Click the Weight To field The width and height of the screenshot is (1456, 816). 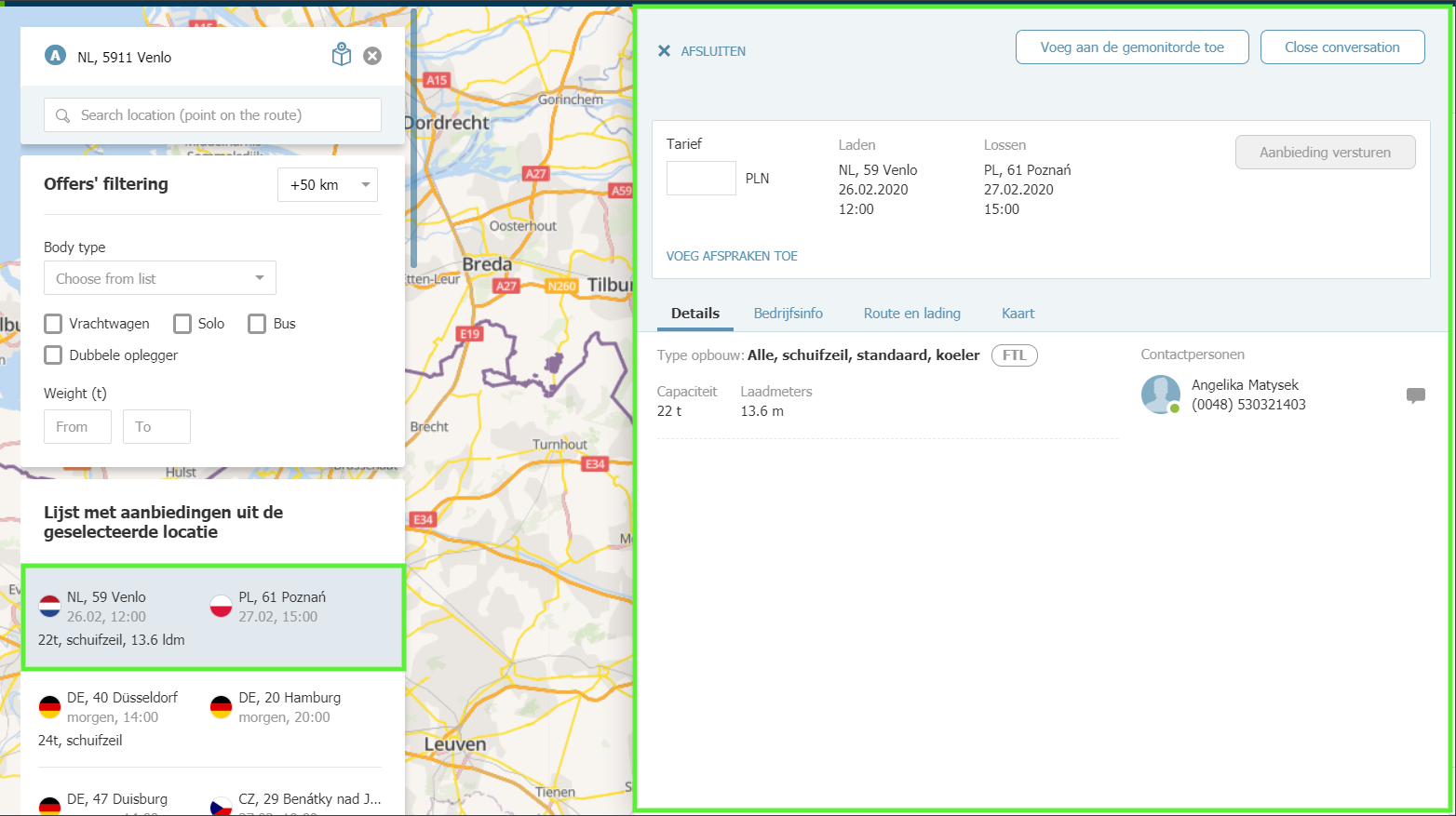pos(156,427)
